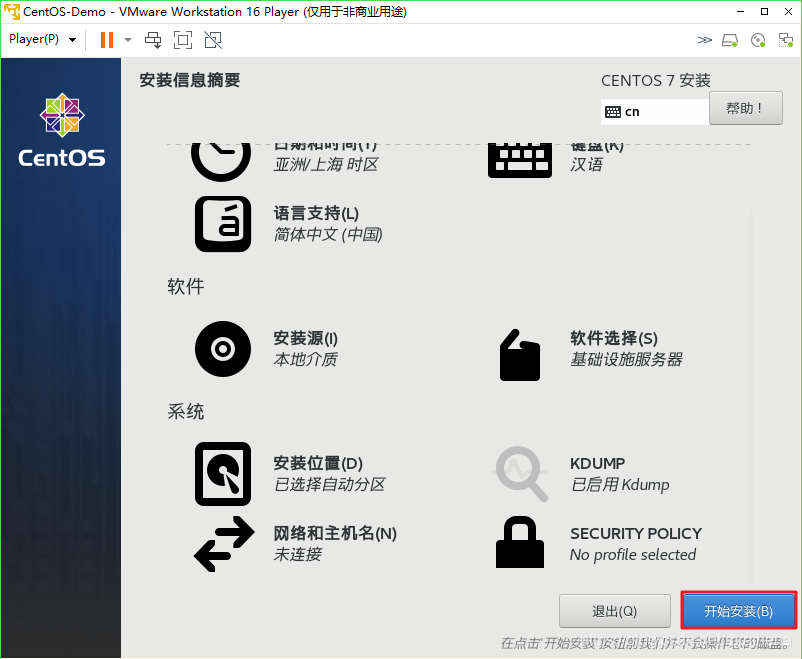Click 退出(Q) quit button
The height and width of the screenshot is (659, 802).
pyautogui.click(x=615, y=611)
